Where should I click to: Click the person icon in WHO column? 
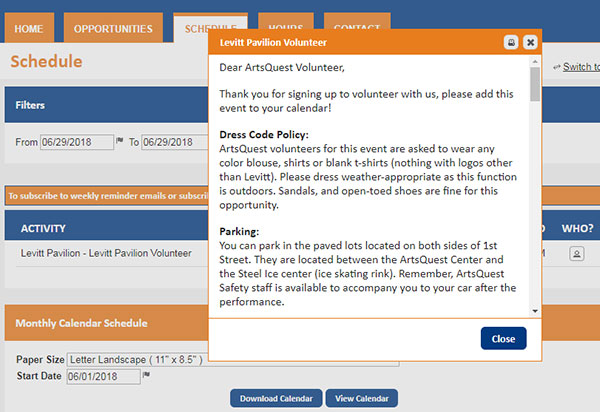click(x=577, y=253)
